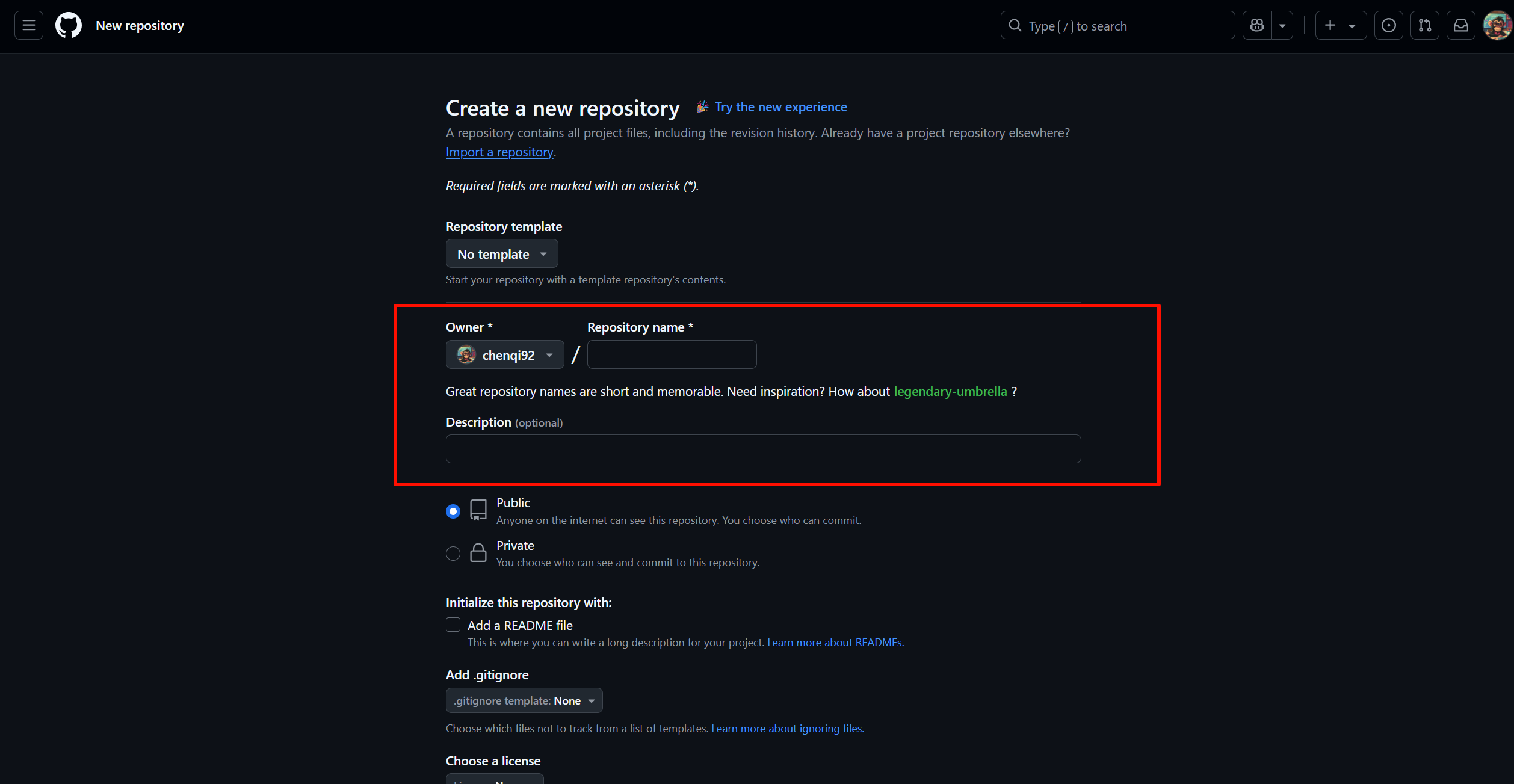Click the Import a repository link
The image size is (1514, 784).
[499, 152]
